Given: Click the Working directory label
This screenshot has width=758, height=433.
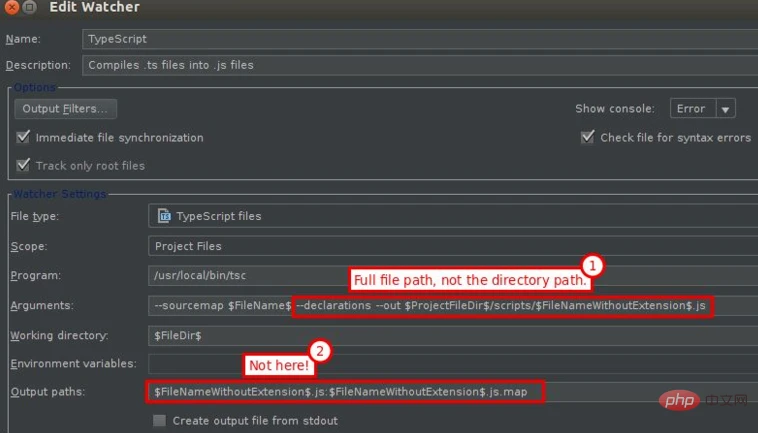Looking at the screenshot, I should (59, 335).
